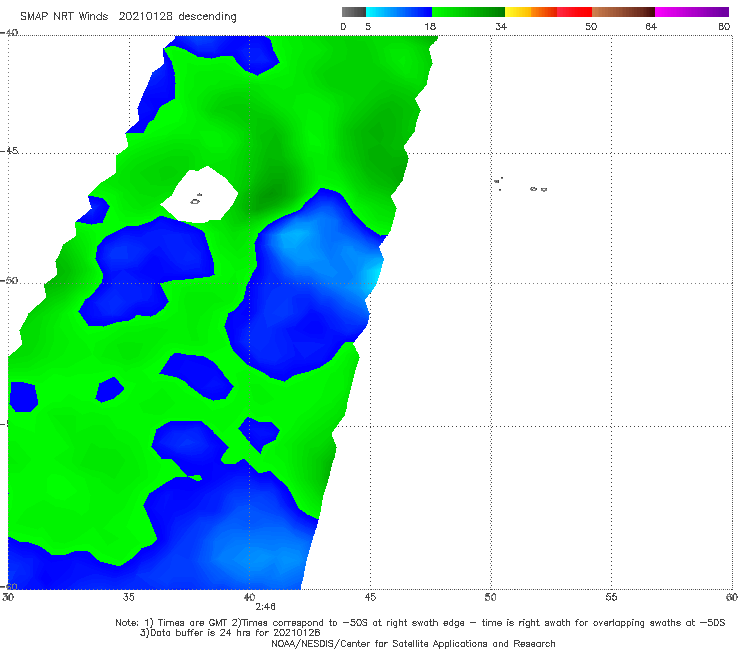740x650 pixels.
Task: Click the longitude axis label '45'
Action: 370,598
